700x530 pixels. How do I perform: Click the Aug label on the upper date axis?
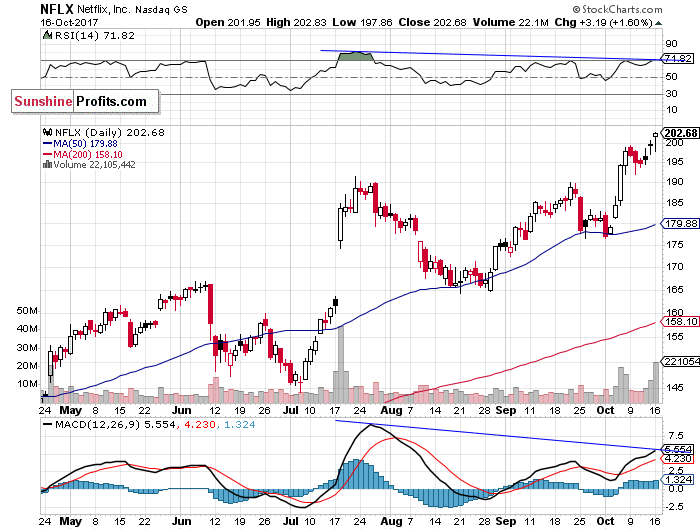pyautogui.click(x=392, y=410)
